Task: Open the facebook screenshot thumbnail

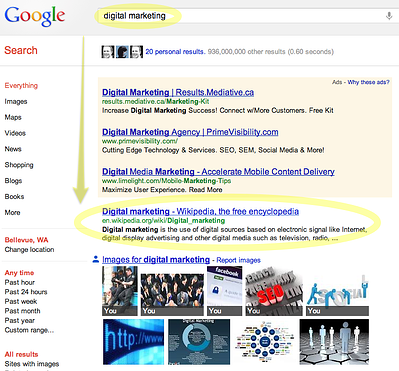Action: click(224, 291)
